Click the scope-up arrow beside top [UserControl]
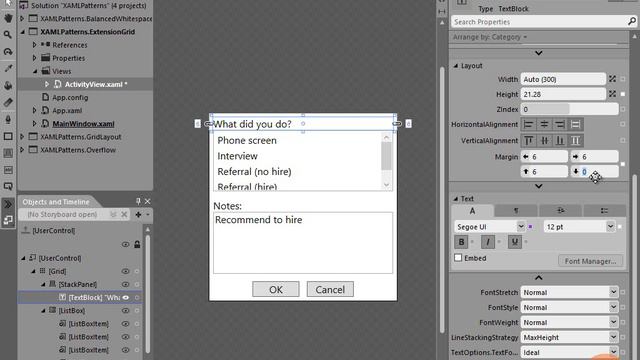Screen dimensions: 640x360 25,230
